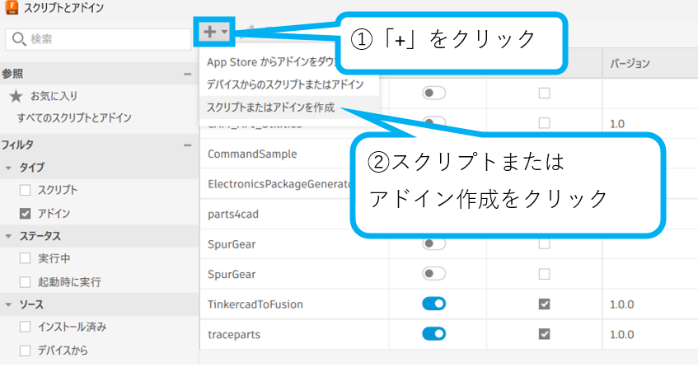Viewport: 698px width, 365px height.
Task: Choose App Store からアドインをダウンロード menu entry
Action: 271,62
